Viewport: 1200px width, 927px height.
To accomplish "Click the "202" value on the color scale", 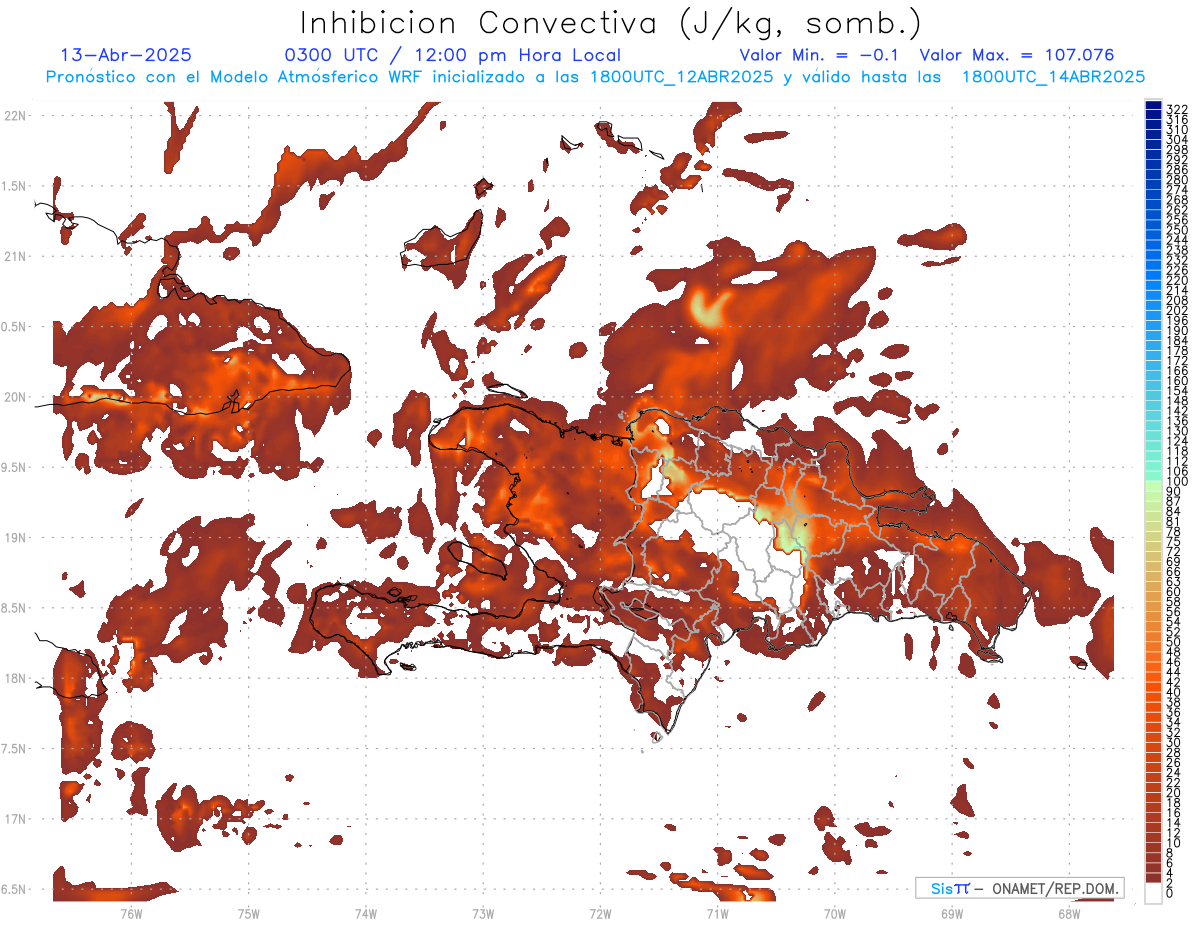I will click(x=1177, y=310).
